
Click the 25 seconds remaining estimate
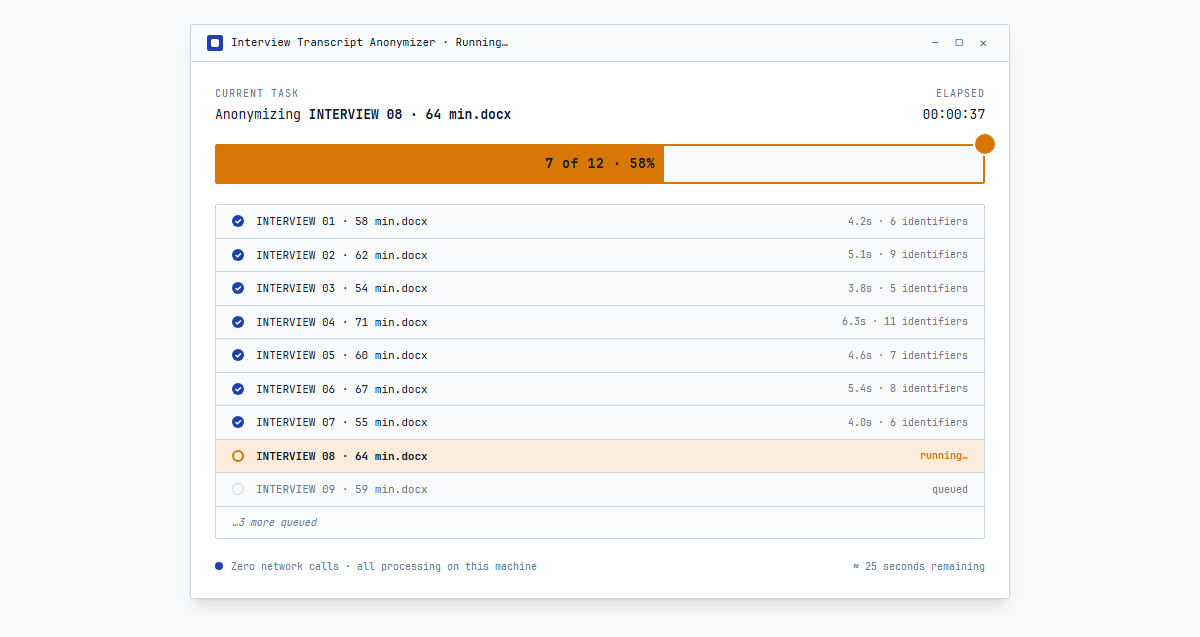920,566
